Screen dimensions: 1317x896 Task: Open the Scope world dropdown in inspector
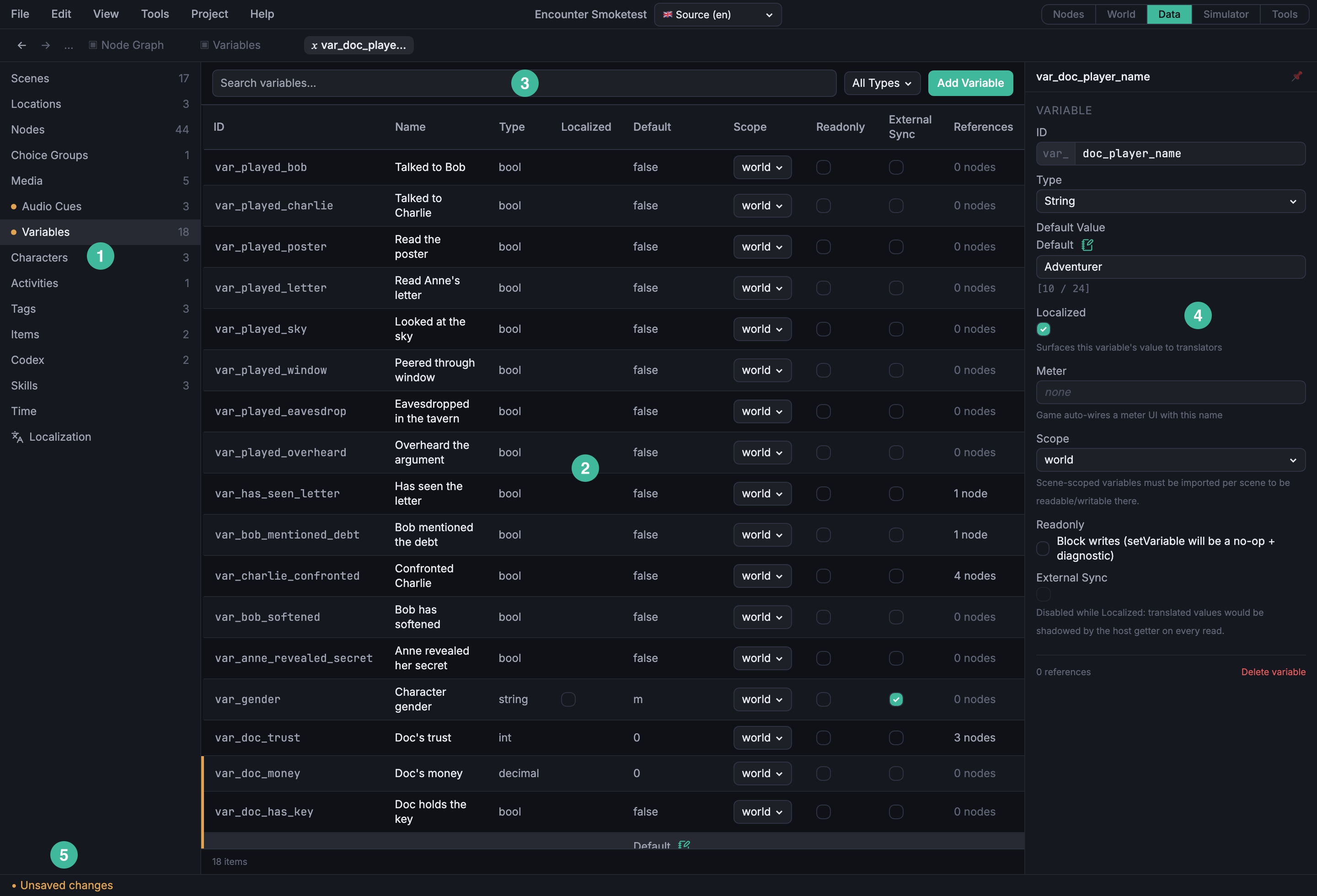[x=1170, y=460]
